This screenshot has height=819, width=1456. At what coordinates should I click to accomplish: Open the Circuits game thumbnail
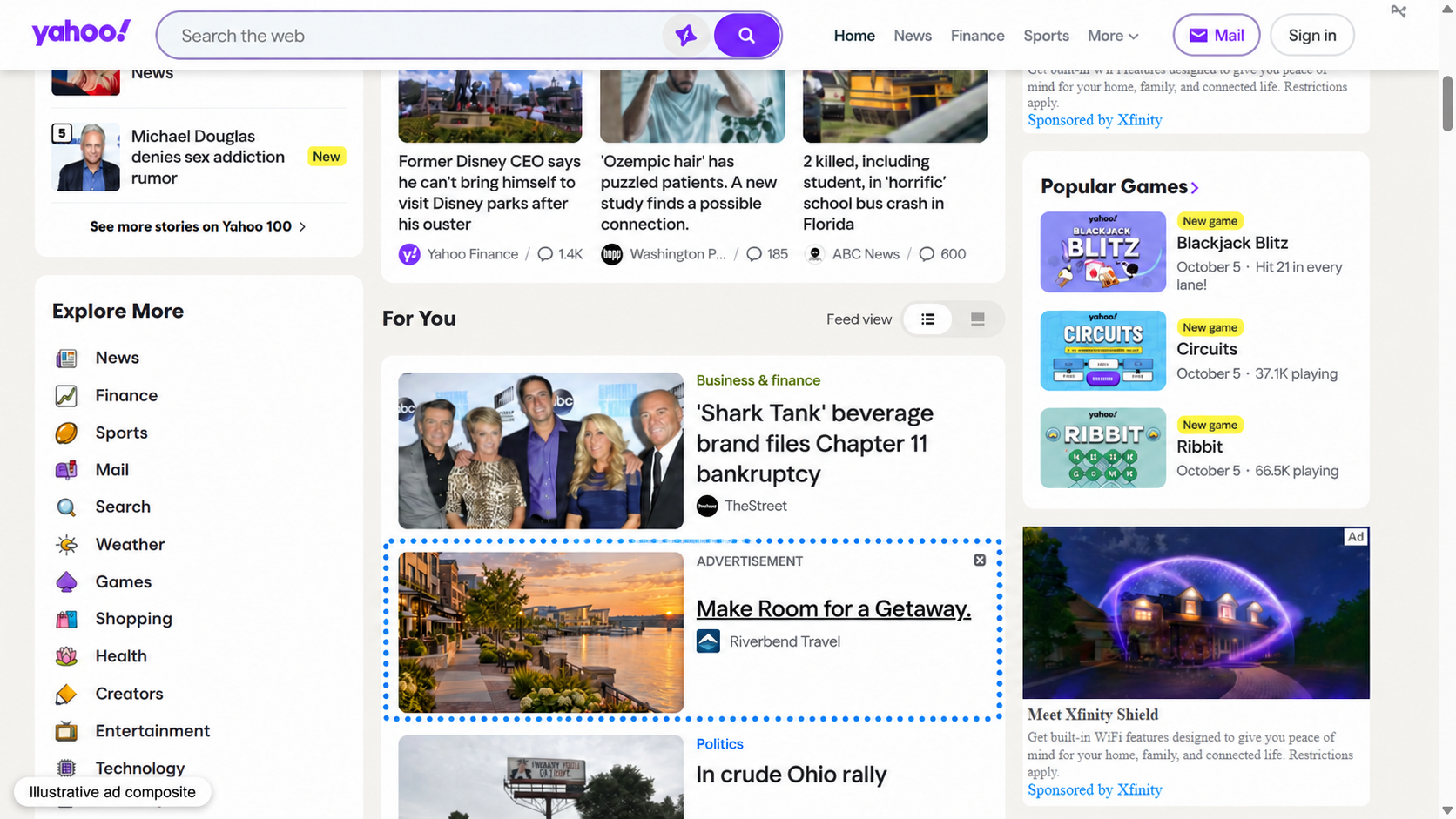pos(1102,351)
